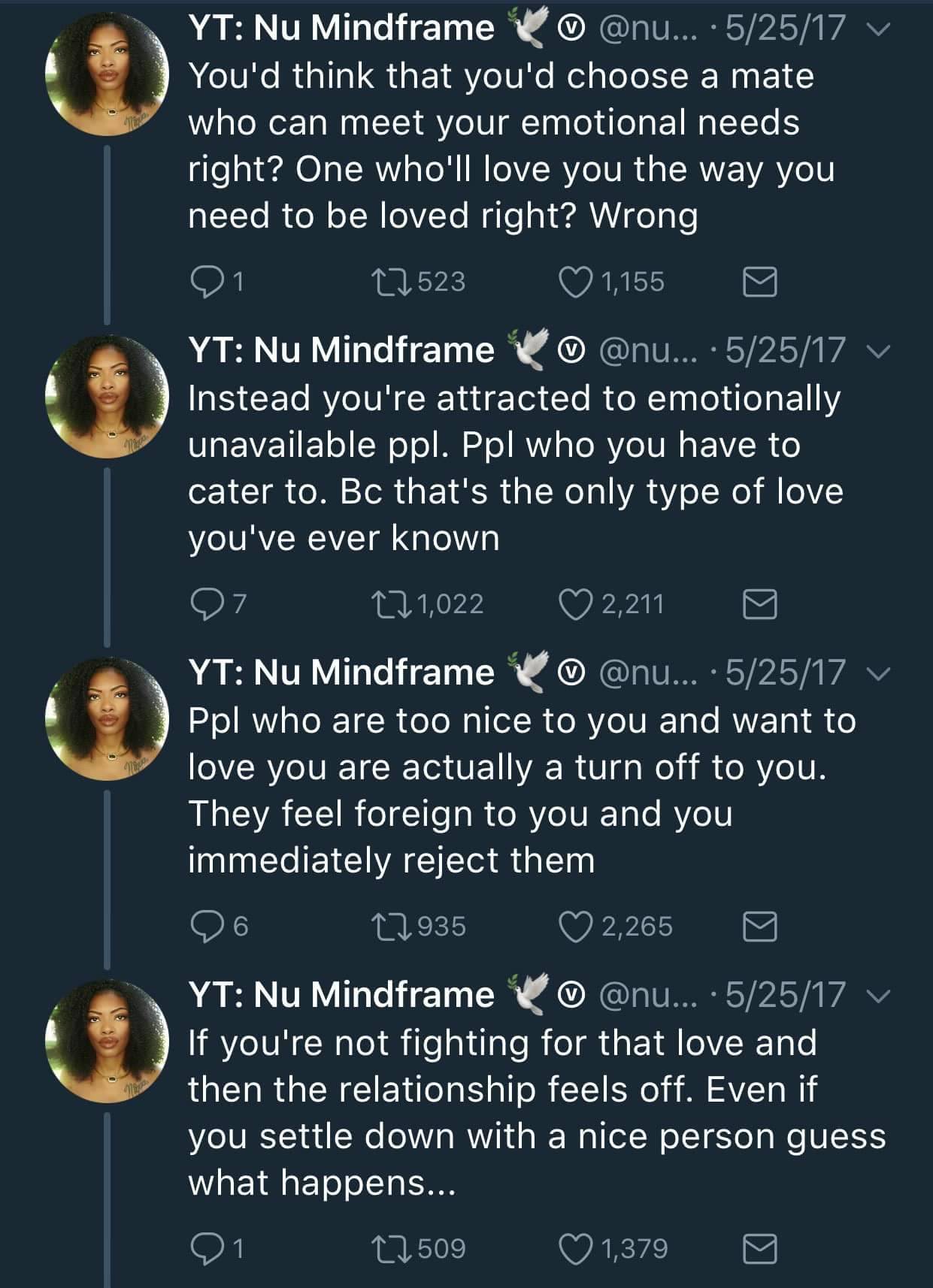
Task: Open profile picture beside the fourth tweet
Action: click(107, 1042)
